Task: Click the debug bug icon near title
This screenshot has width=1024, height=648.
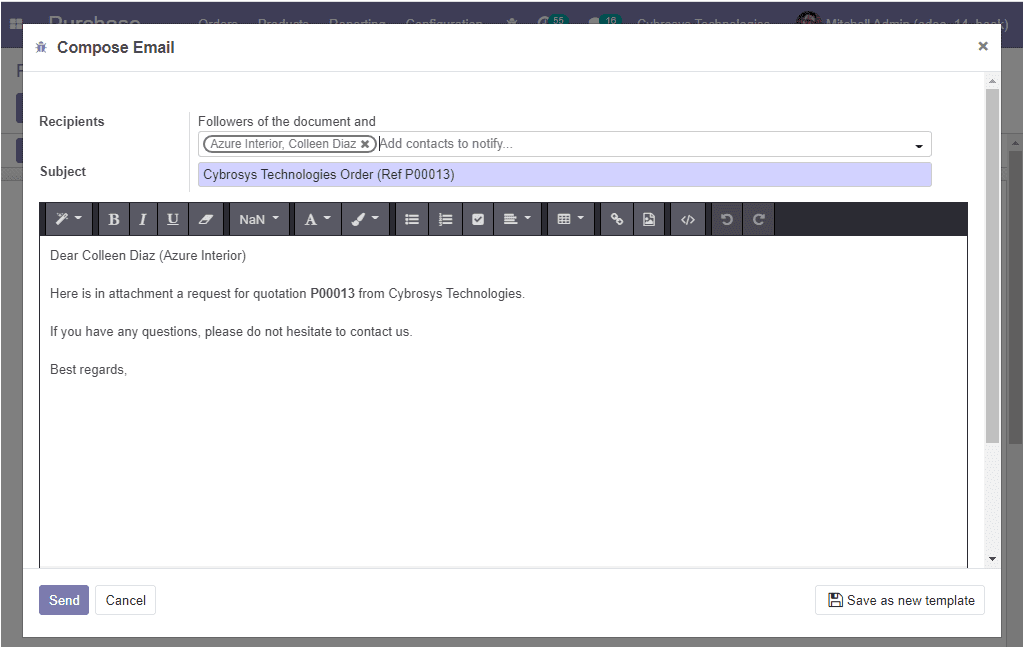Action: pos(41,47)
